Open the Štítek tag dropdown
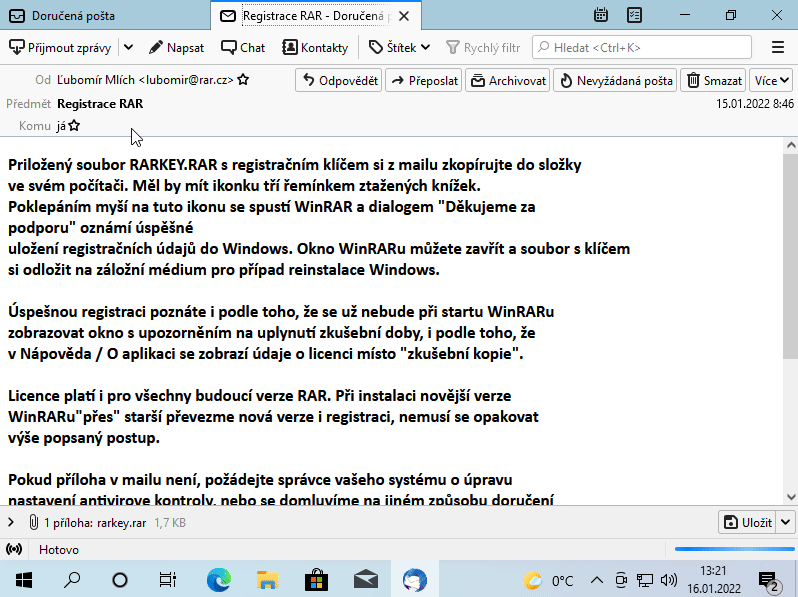 400,48
